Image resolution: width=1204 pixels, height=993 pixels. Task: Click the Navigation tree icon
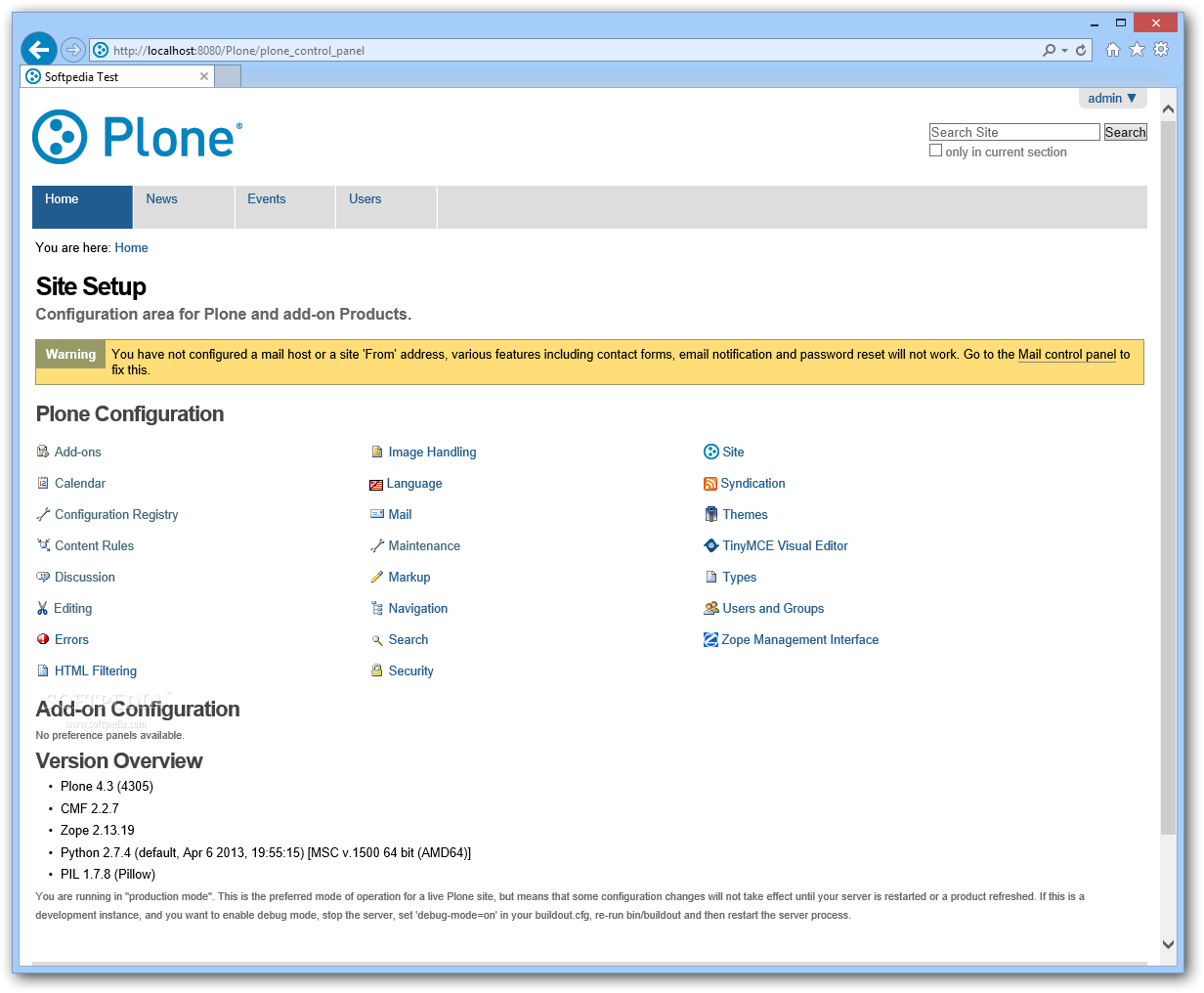pos(377,608)
